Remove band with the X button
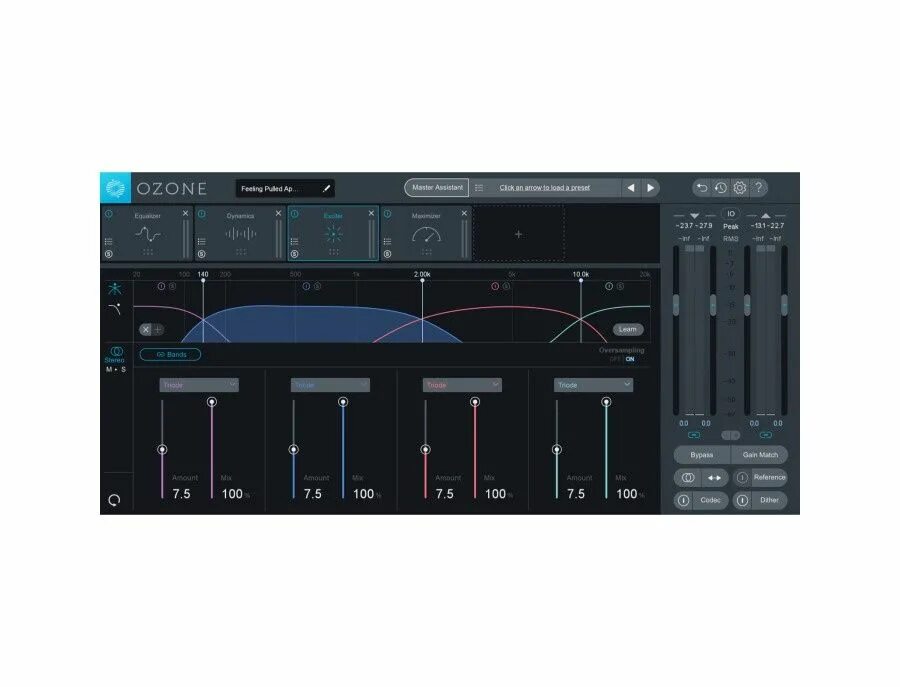Screen dimensions: 900x687 tap(146, 329)
